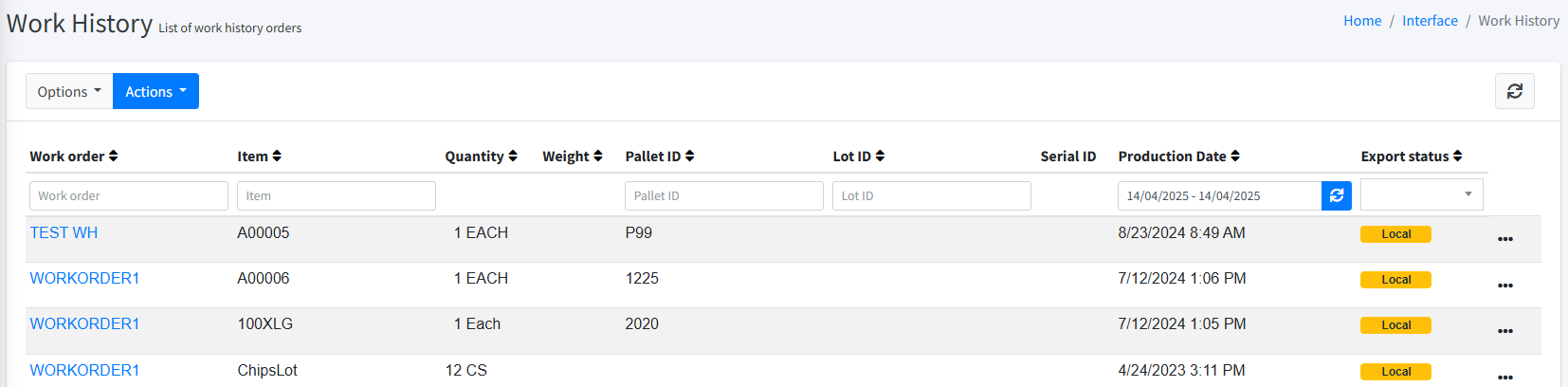Sort by the Pallet ID column
This screenshot has height=387, width=1568.
pos(660,157)
